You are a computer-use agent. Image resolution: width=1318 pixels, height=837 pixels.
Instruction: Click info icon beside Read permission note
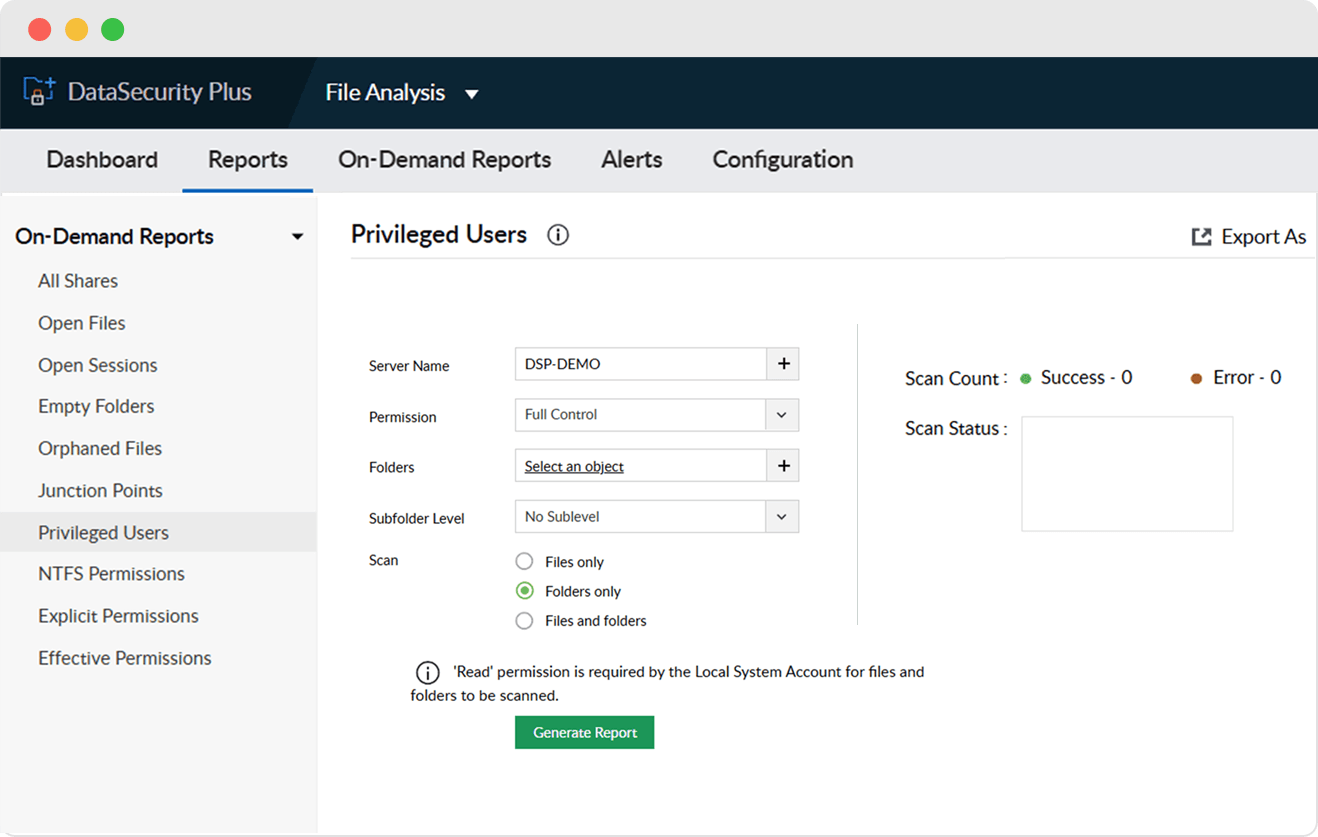point(427,672)
